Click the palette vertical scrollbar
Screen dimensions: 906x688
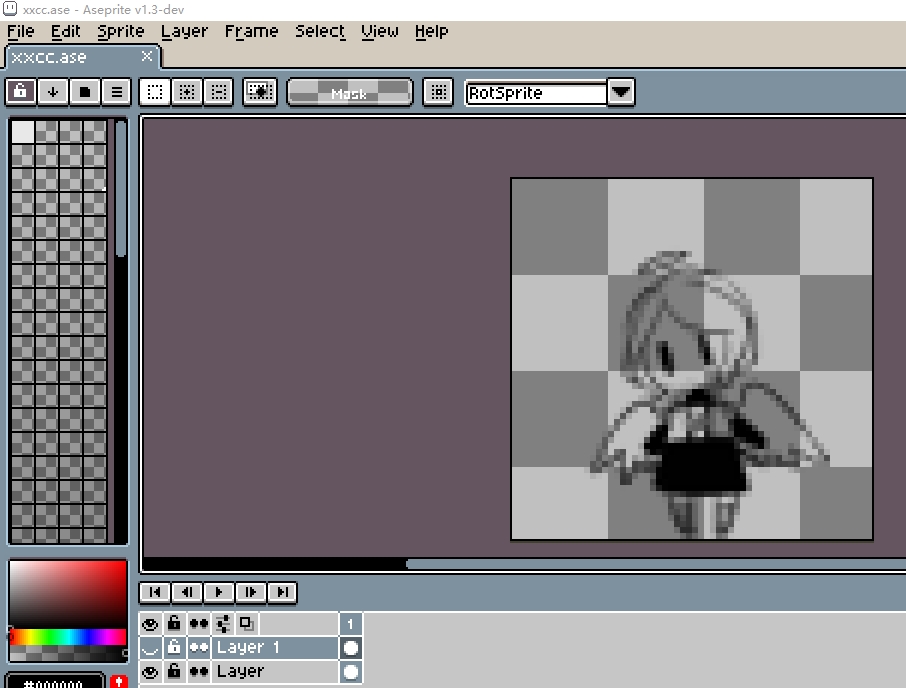pyautogui.click(x=121, y=188)
